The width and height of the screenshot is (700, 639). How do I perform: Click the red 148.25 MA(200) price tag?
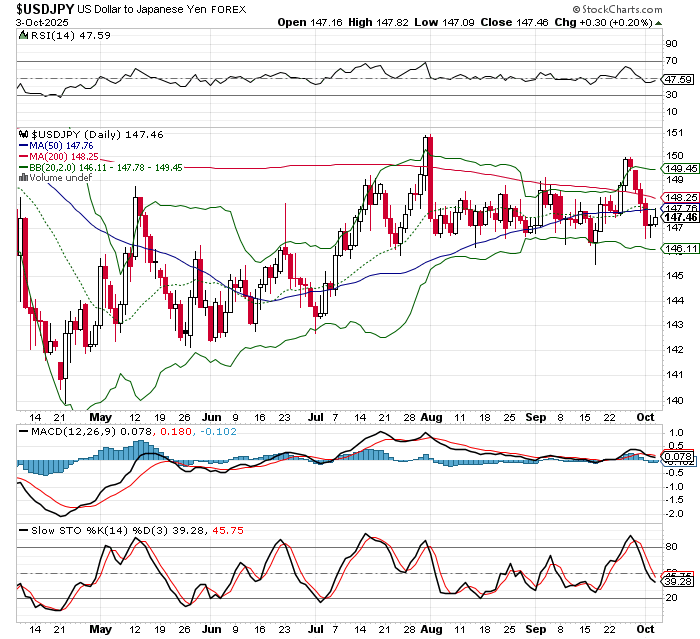tap(681, 197)
